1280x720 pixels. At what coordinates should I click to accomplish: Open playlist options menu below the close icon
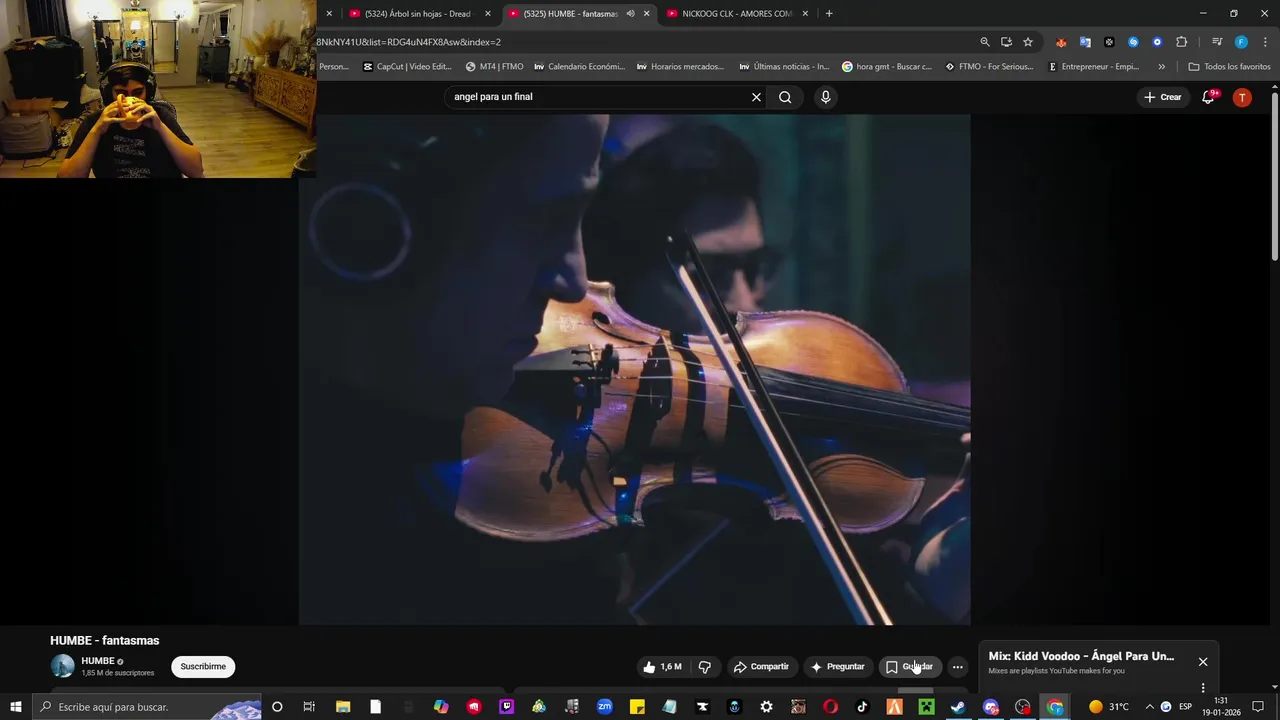click(x=1203, y=688)
